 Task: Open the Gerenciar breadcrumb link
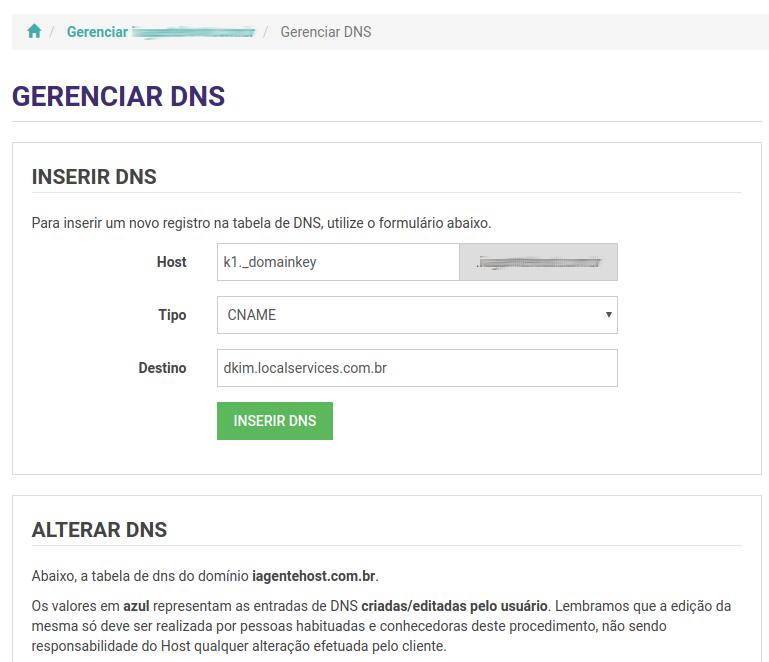[x=97, y=32]
